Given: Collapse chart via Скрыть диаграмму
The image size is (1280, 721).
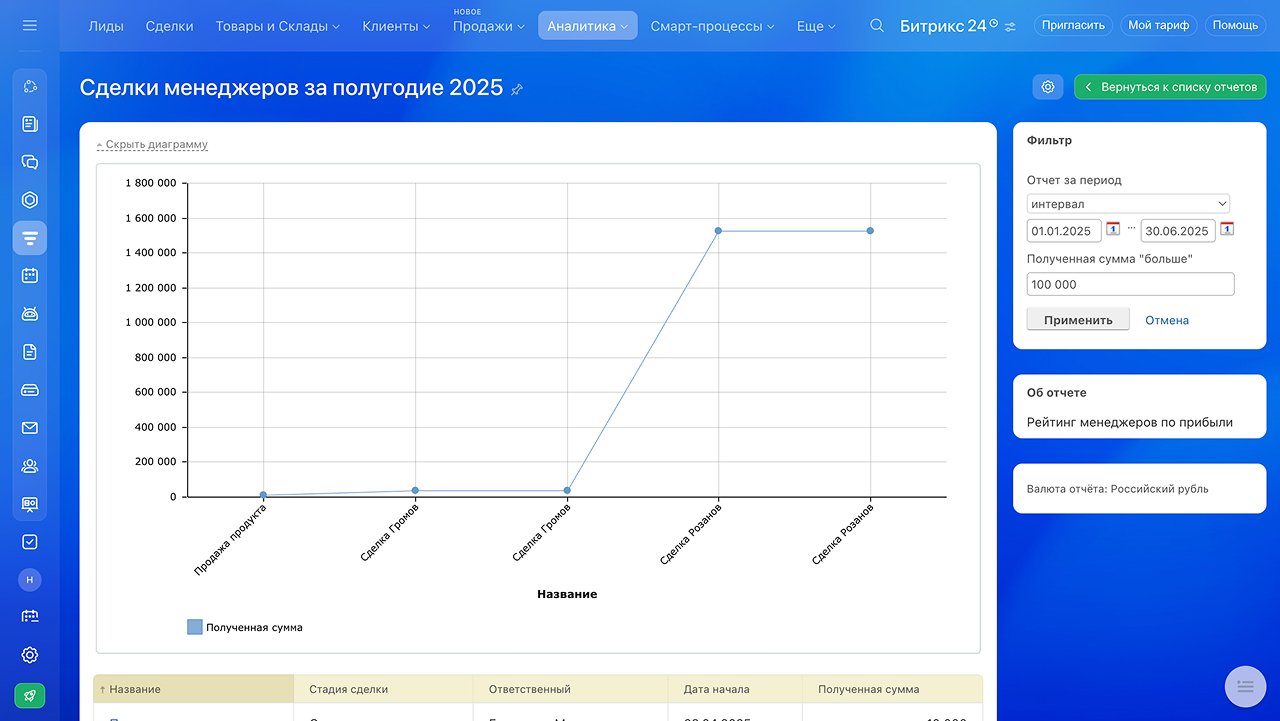Looking at the screenshot, I should [x=152, y=144].
